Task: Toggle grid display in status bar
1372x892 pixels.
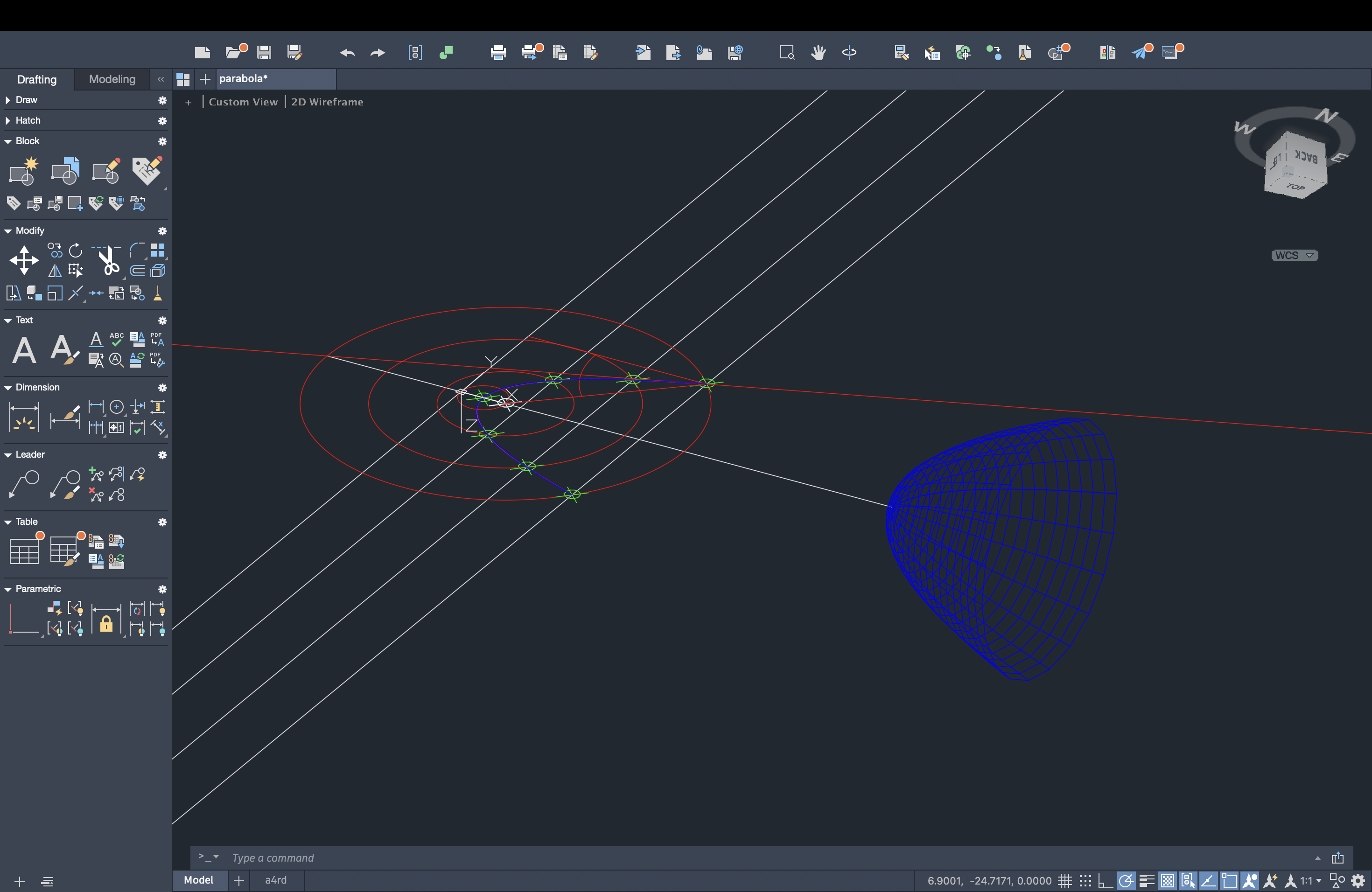Action: click(1065, 880)
